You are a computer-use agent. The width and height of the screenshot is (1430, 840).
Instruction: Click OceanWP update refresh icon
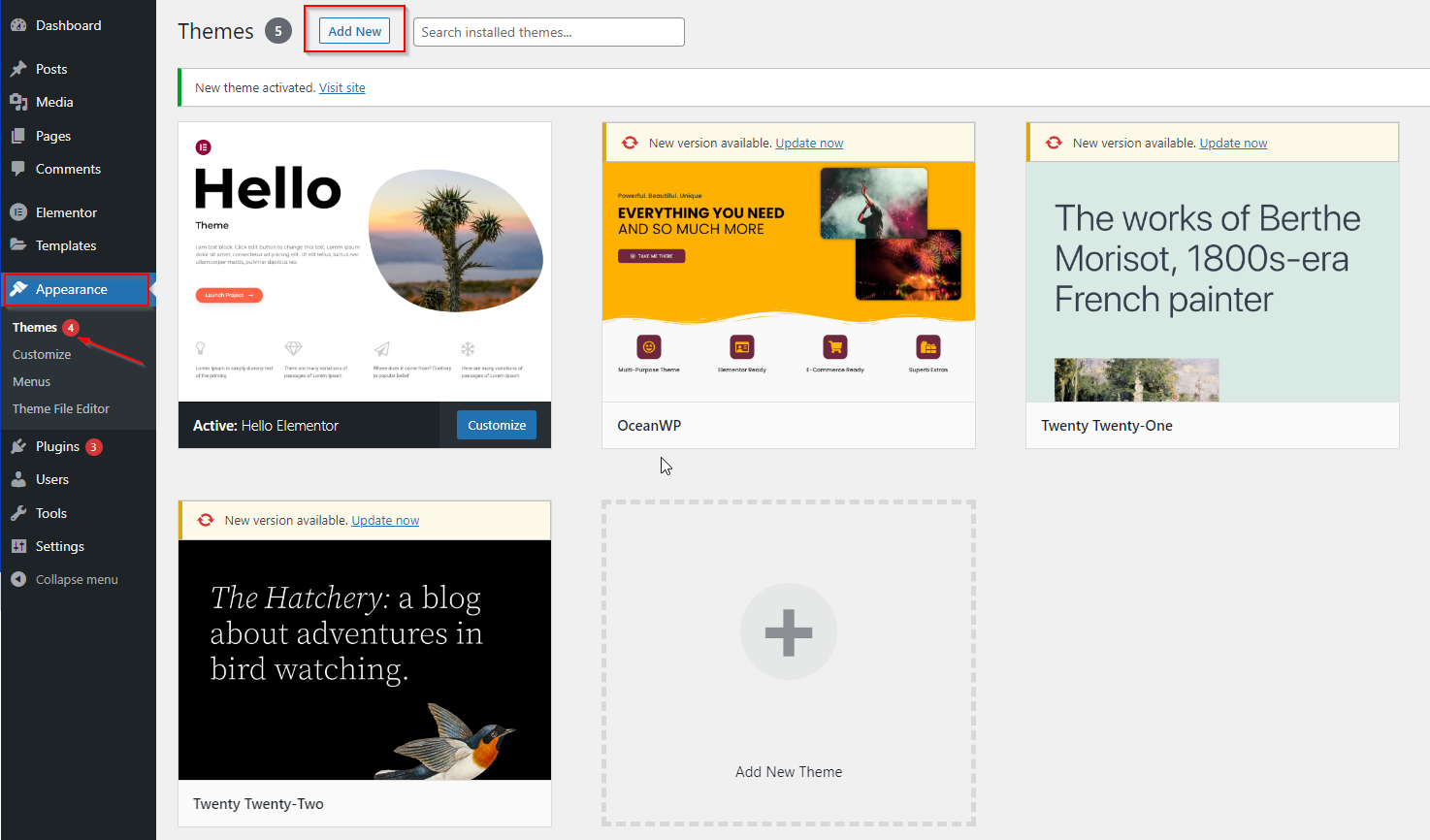630,143
